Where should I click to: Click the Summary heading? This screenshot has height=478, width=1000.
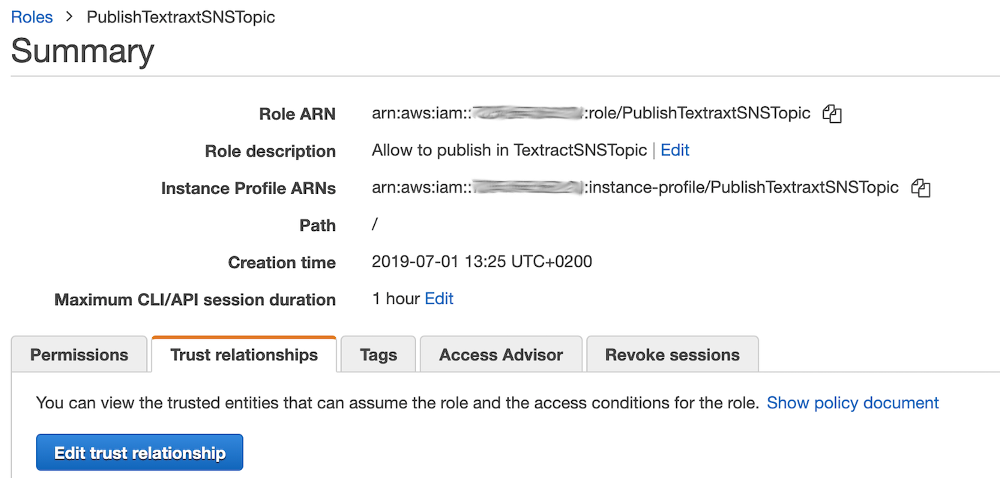(82, 51)
